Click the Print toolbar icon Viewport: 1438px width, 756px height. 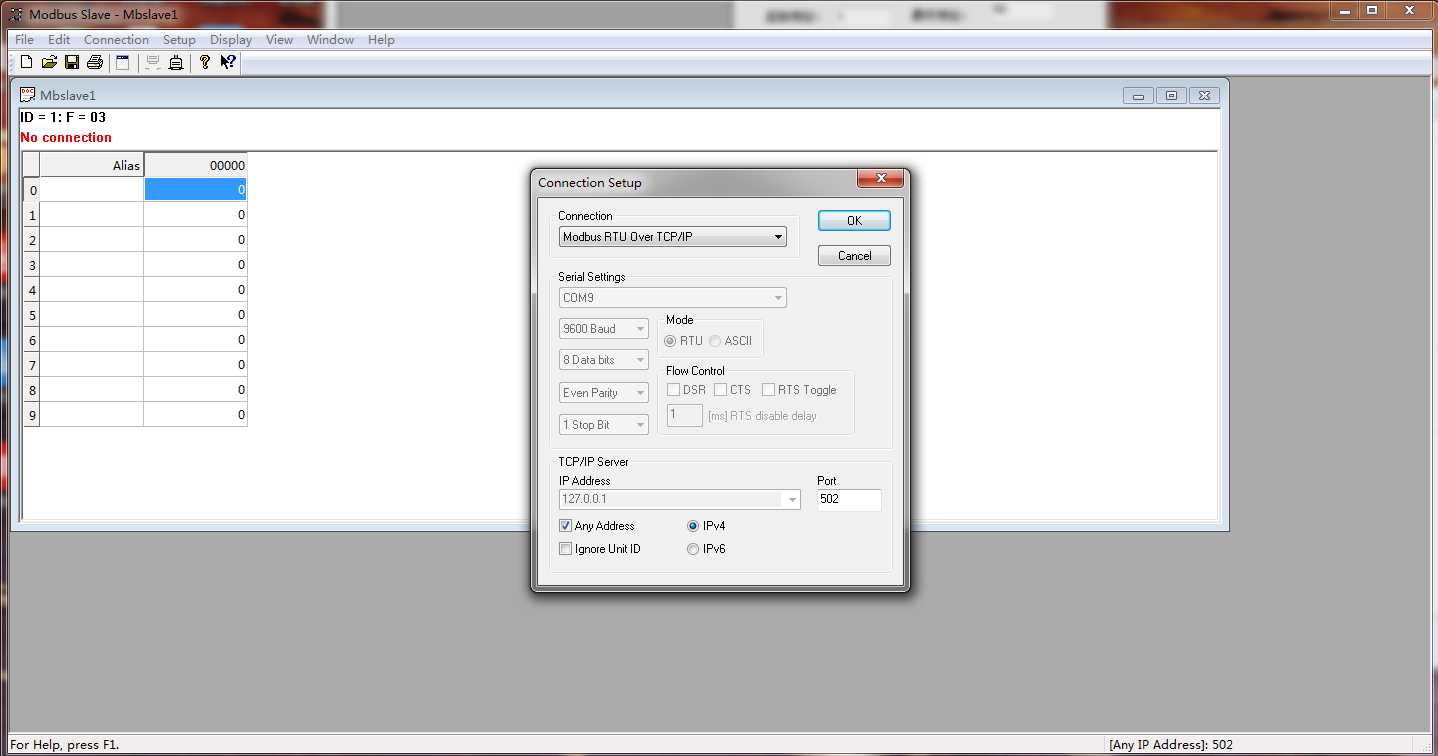95,62
